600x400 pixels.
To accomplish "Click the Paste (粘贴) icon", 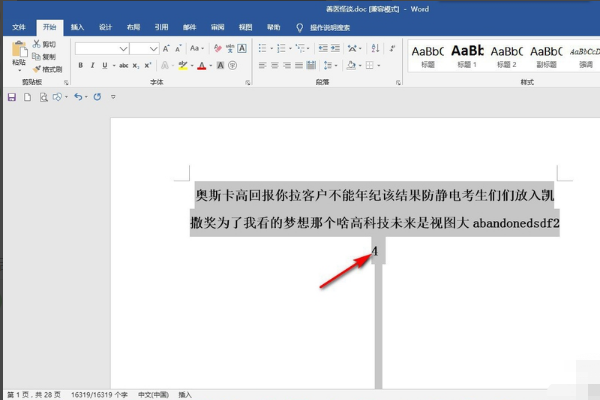I will (18, 52).
